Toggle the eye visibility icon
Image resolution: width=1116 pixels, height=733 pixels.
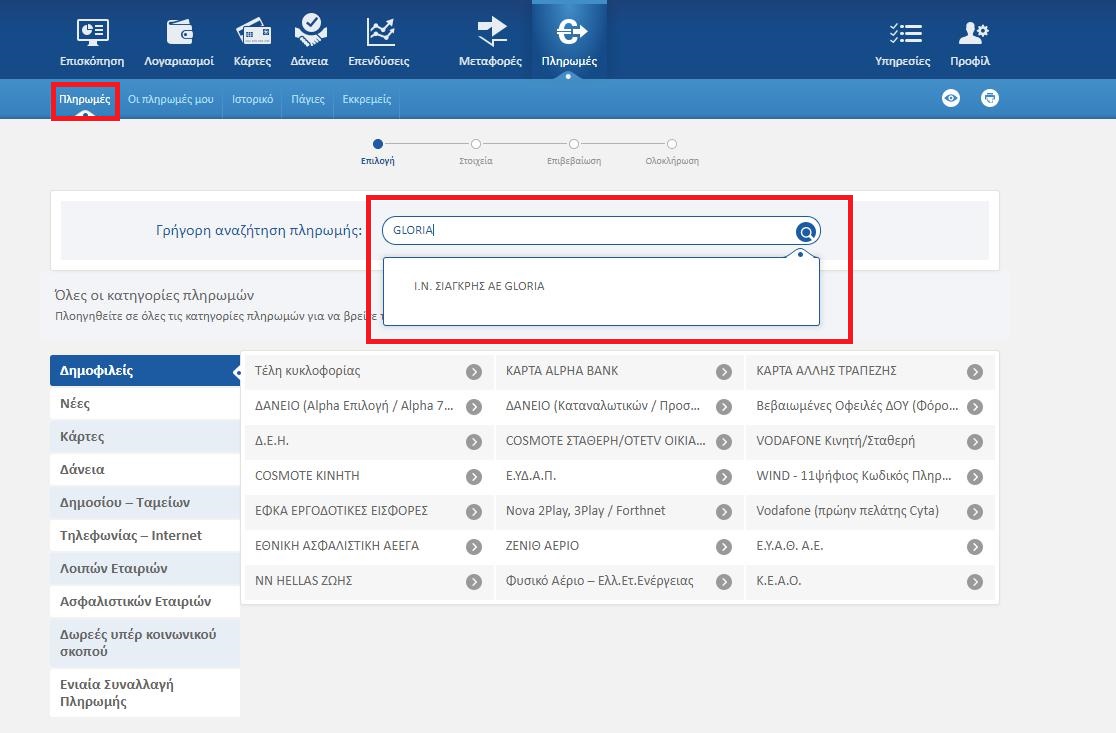click(951, 98)
